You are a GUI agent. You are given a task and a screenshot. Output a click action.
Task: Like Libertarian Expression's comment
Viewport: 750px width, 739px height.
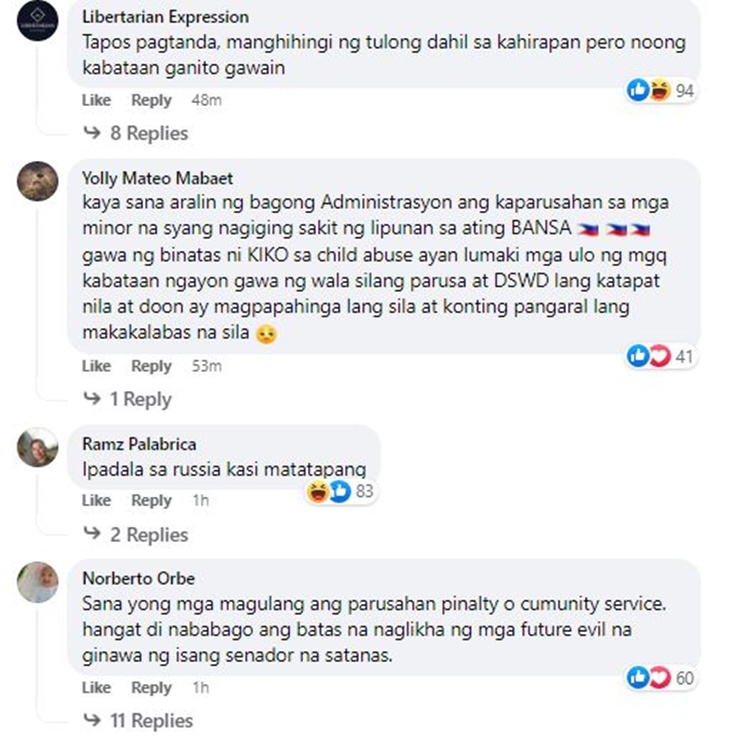[x=96, y=100]
